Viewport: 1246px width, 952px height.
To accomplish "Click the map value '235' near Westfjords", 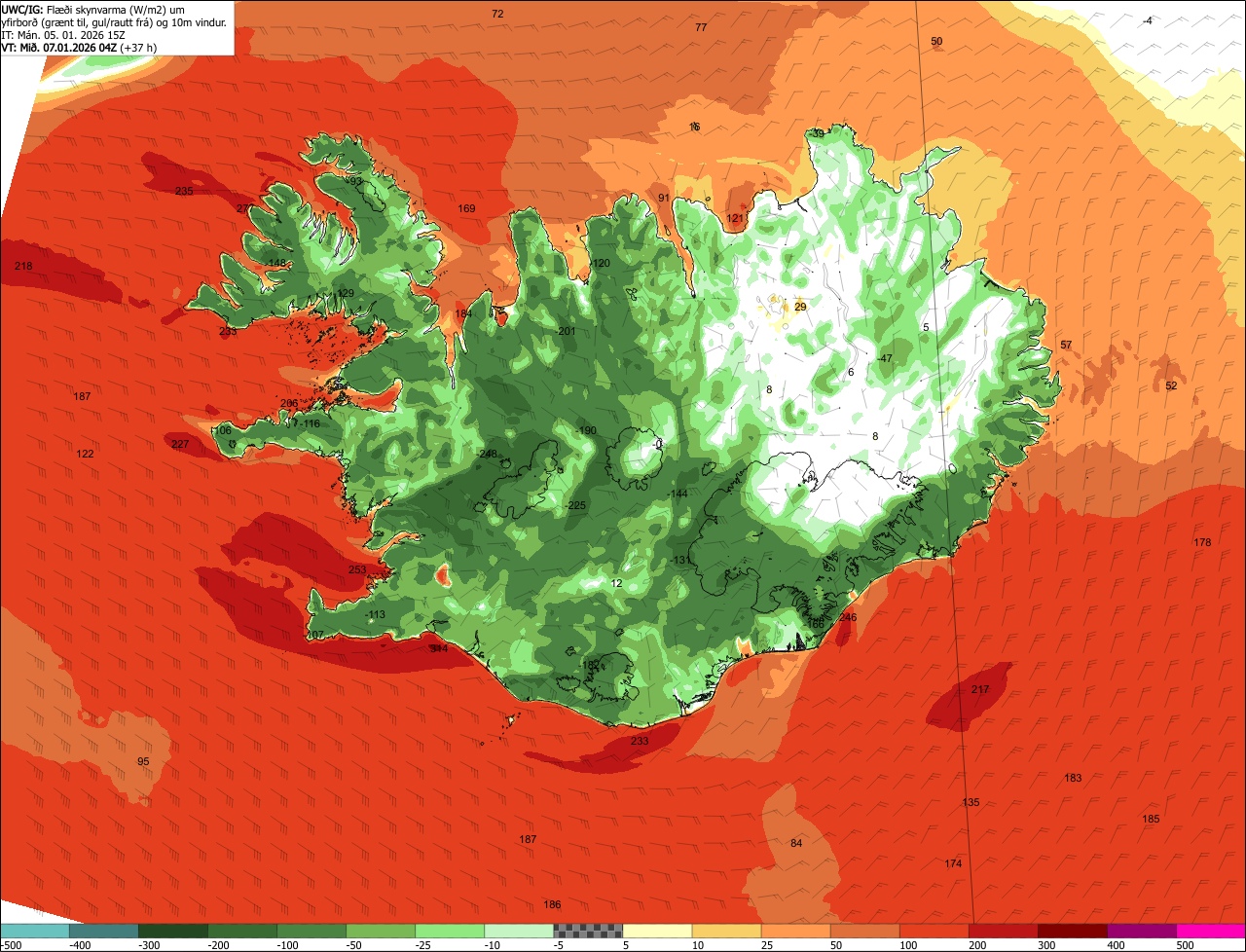I will coord(184,191).
